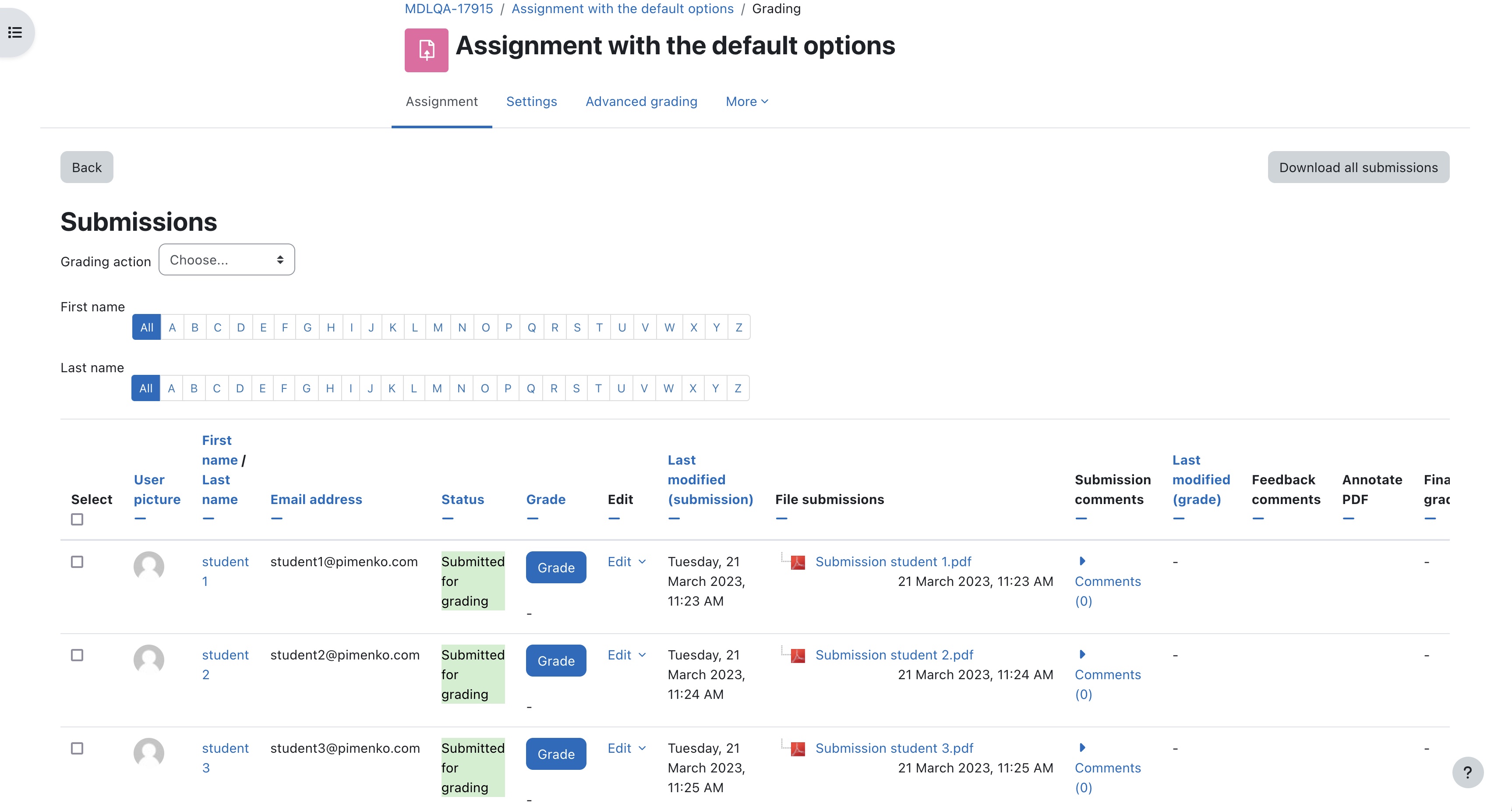
Task: Filter First name by letter A
Action: pyautogui.click(x=172, y=328)
